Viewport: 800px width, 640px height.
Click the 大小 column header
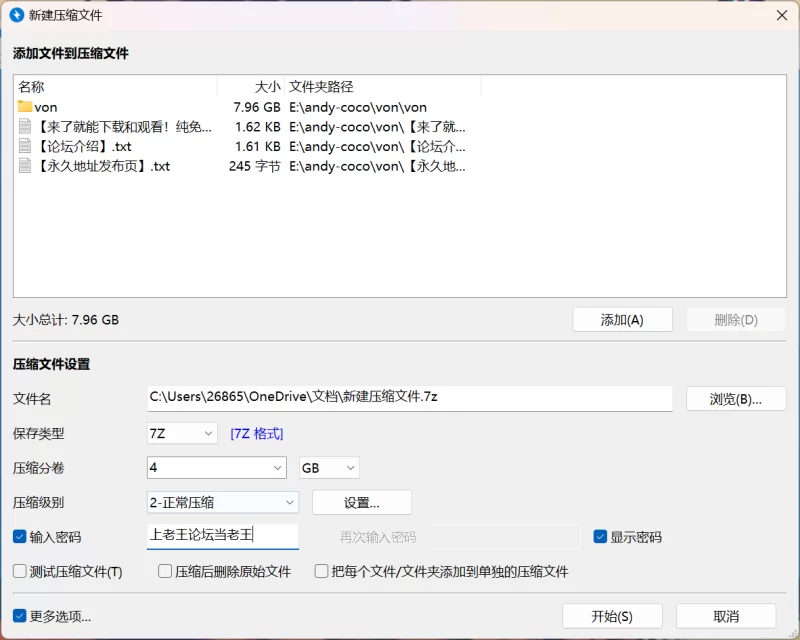point(252,87)
